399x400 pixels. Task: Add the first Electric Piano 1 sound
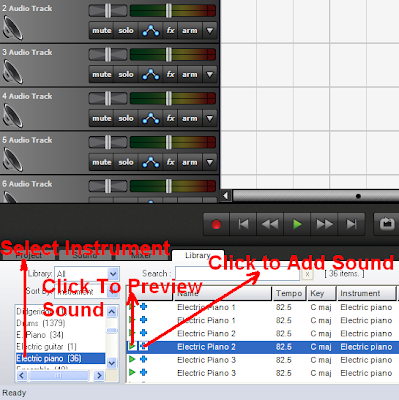(143, 307)
